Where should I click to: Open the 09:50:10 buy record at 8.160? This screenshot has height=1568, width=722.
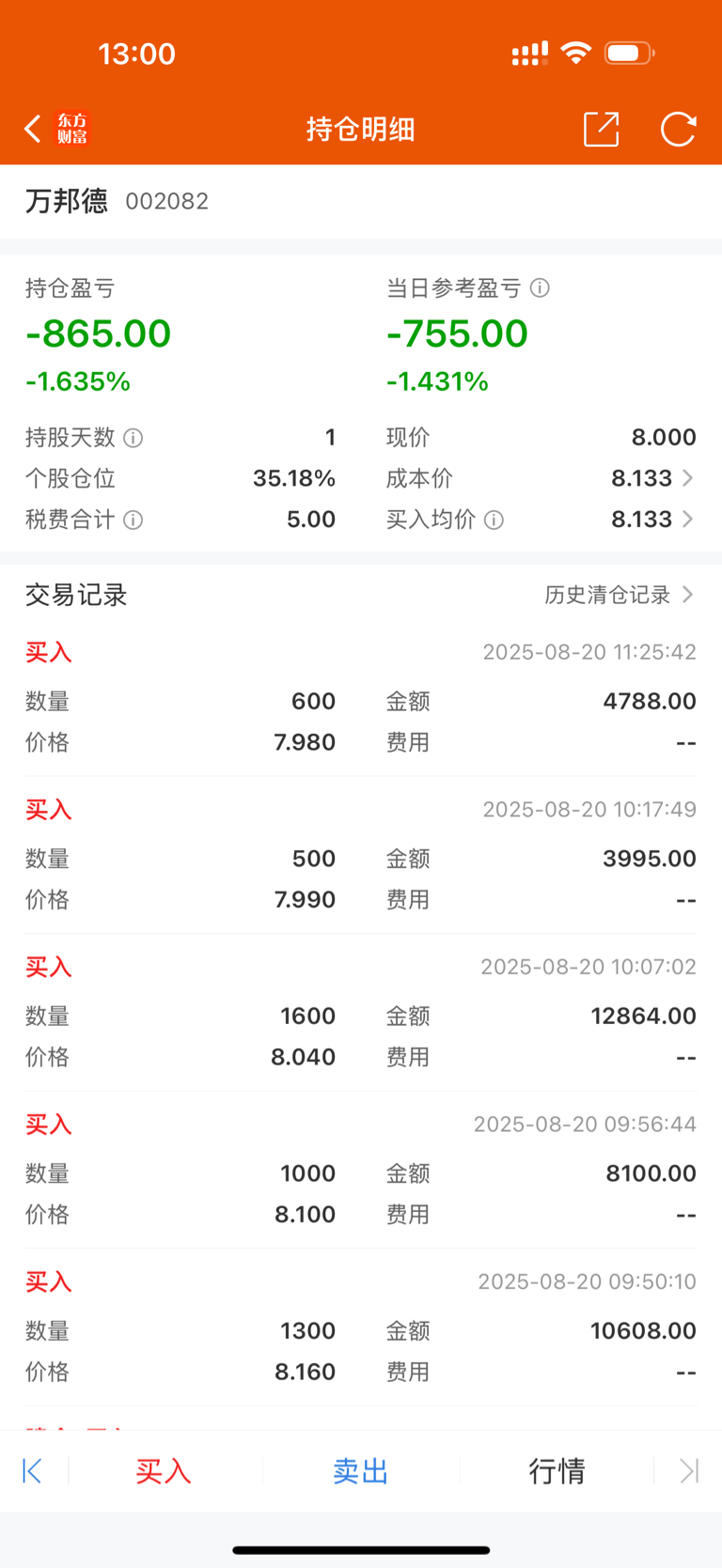361,1327
